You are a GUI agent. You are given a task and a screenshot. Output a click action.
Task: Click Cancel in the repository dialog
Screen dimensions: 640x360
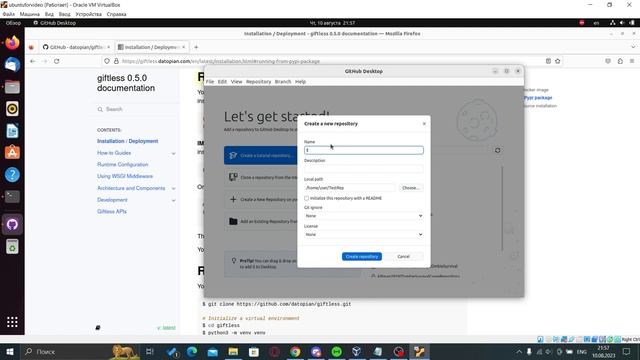pos(403,256)
